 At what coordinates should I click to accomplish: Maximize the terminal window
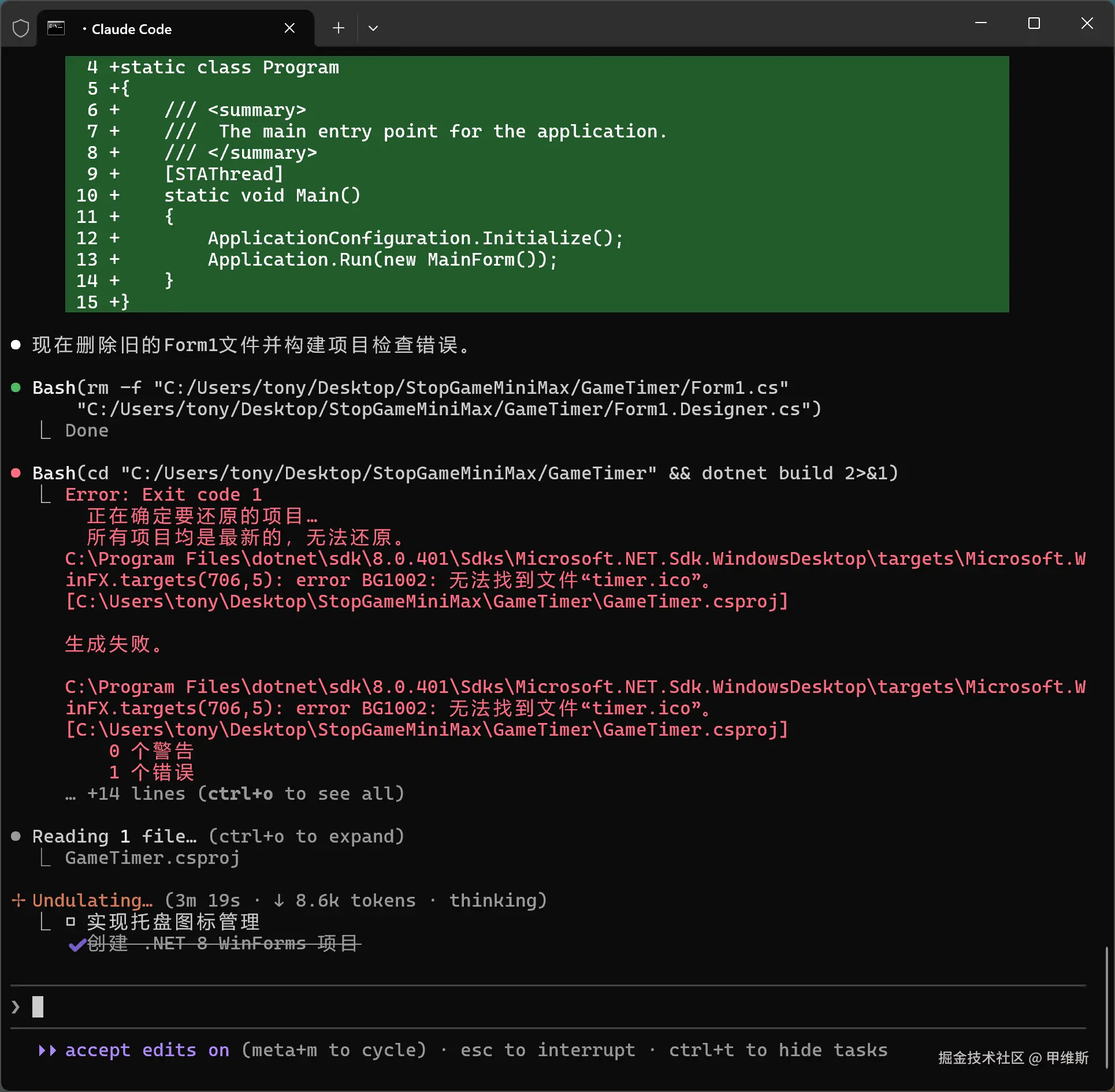1034,24
